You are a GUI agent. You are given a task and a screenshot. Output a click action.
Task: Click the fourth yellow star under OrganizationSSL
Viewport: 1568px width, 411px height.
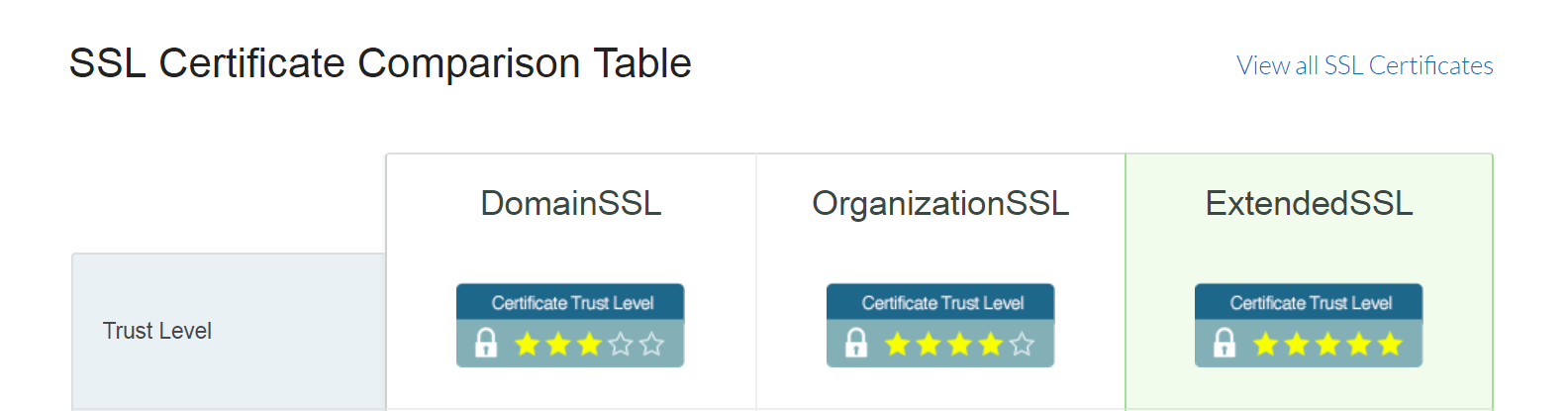(x=991, y=344)
